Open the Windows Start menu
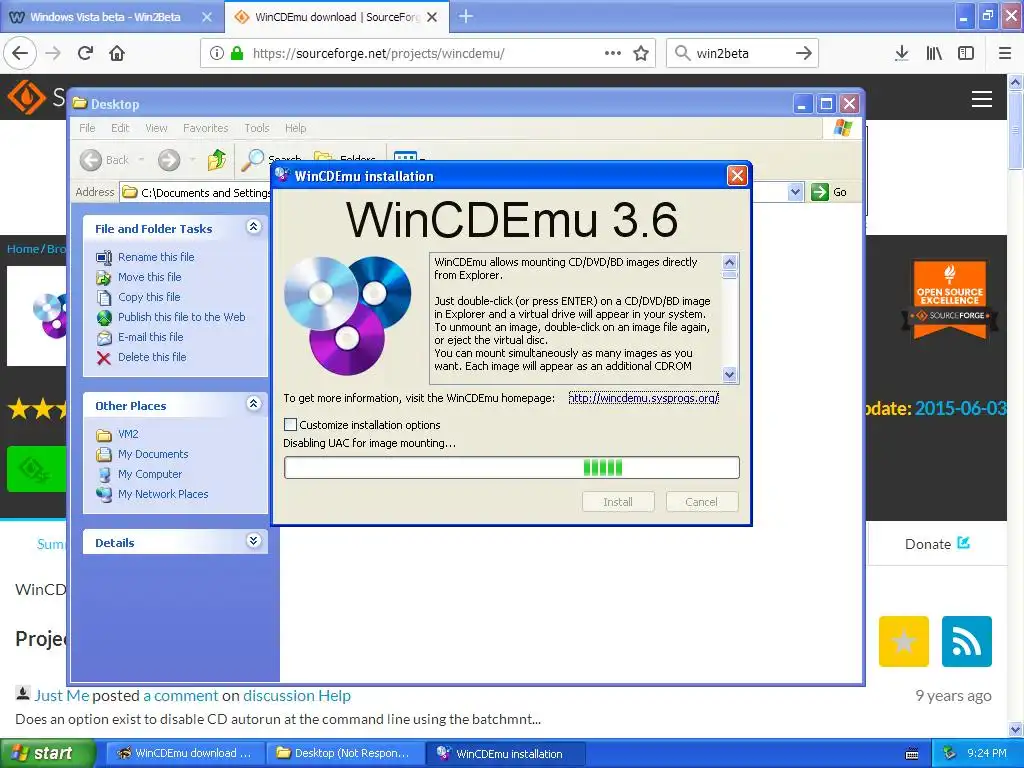1024x768 pixels. (47, 753)
